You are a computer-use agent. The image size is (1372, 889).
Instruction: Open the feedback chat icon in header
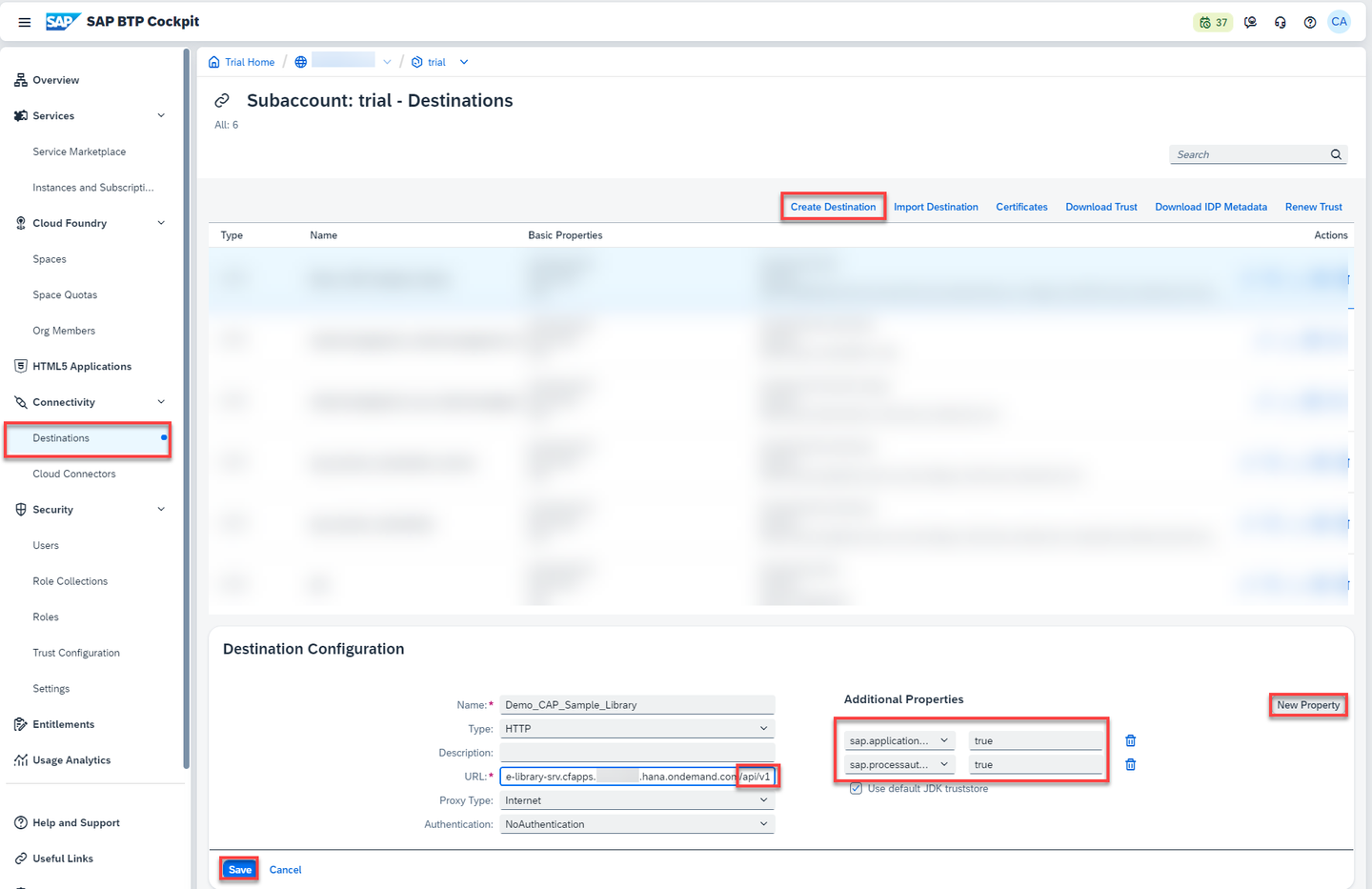[1251, 22]
